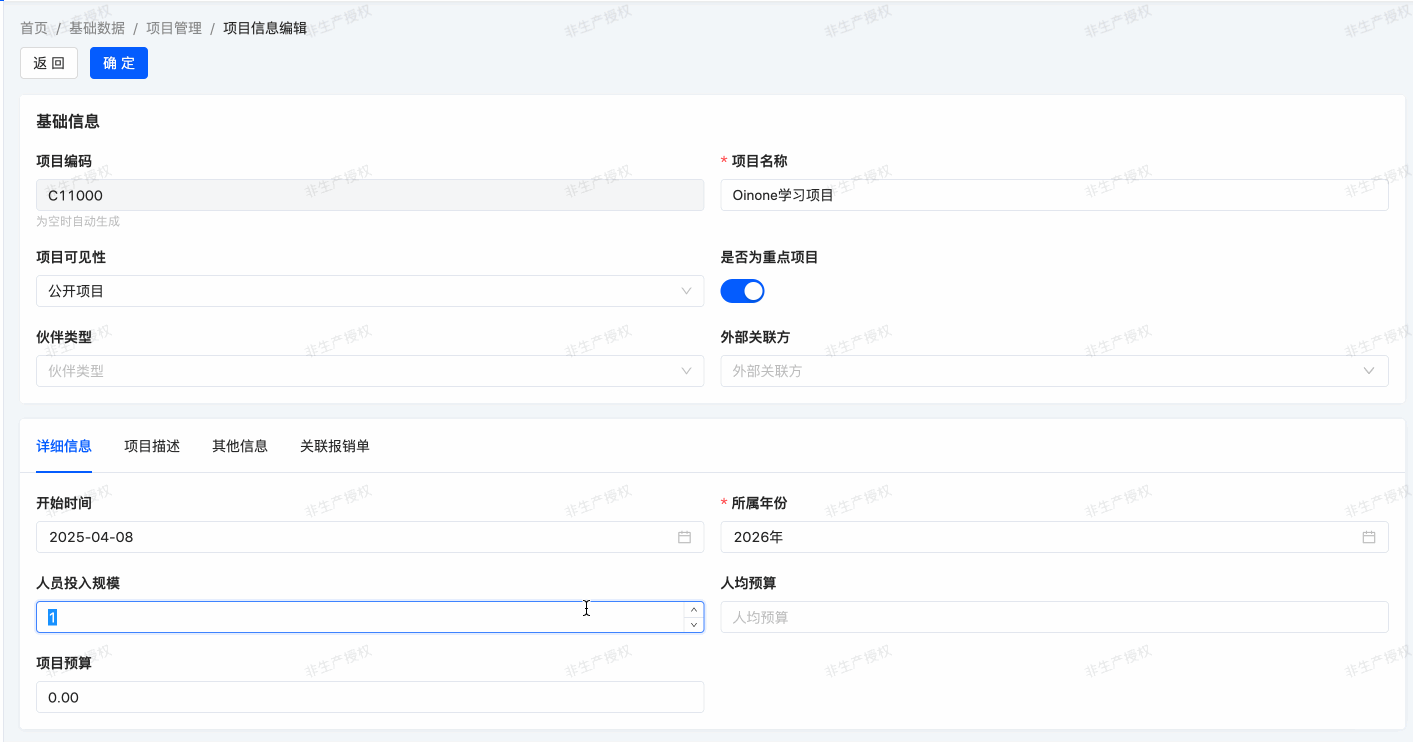Focus the 人均预算 input field
The width and height of the screenshot is (1413, 742).
click(x=1053, y=617)
